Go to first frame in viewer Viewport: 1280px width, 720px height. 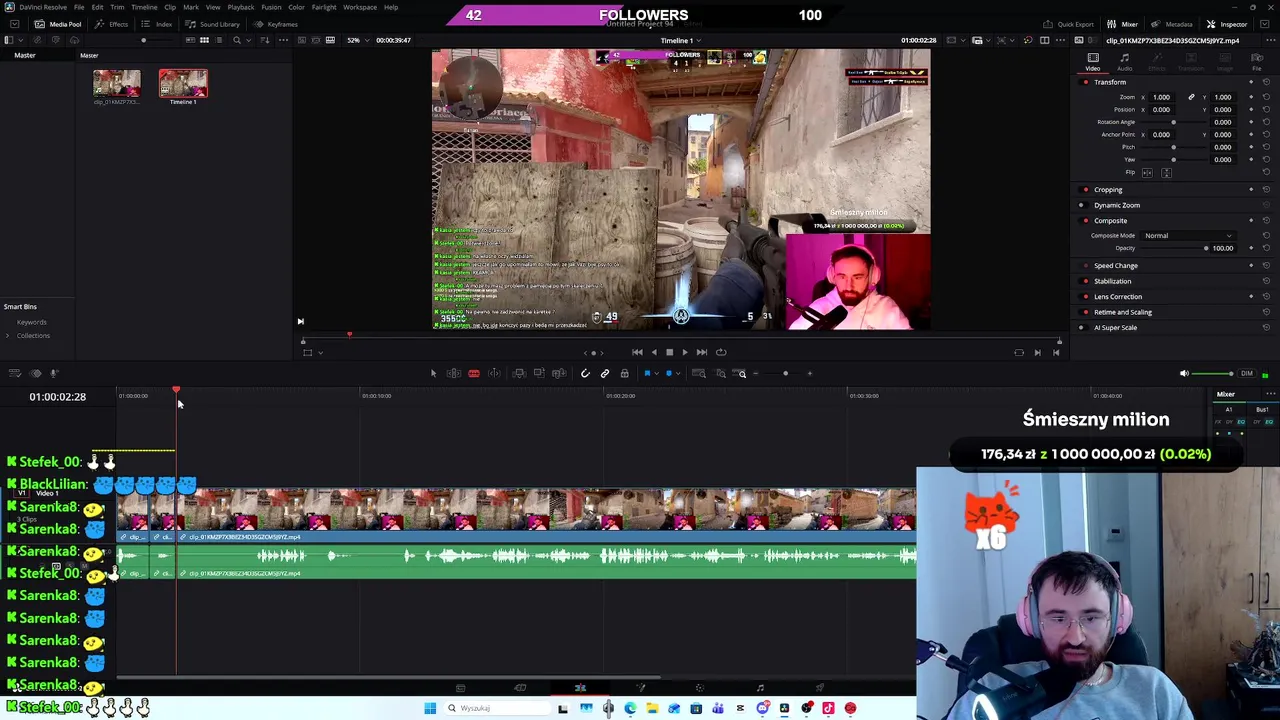(x=637, y=352)
